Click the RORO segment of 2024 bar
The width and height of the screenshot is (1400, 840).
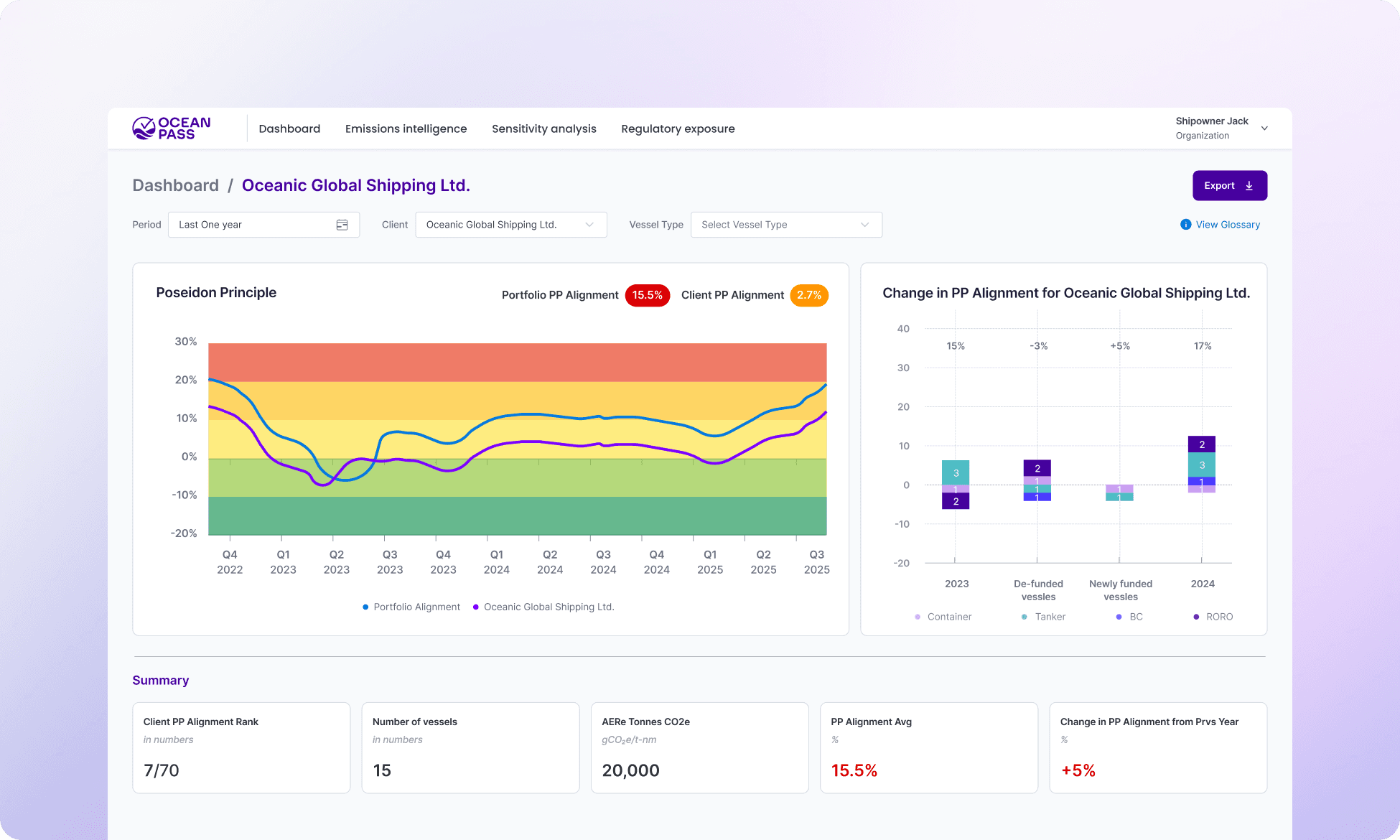(1201, 444)
